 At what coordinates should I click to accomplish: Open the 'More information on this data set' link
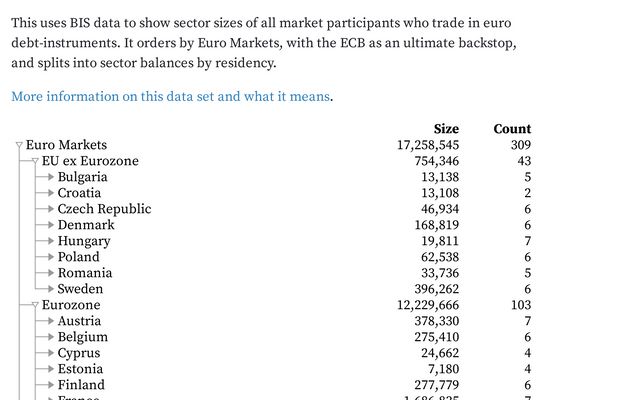click(x=170, y=97)
